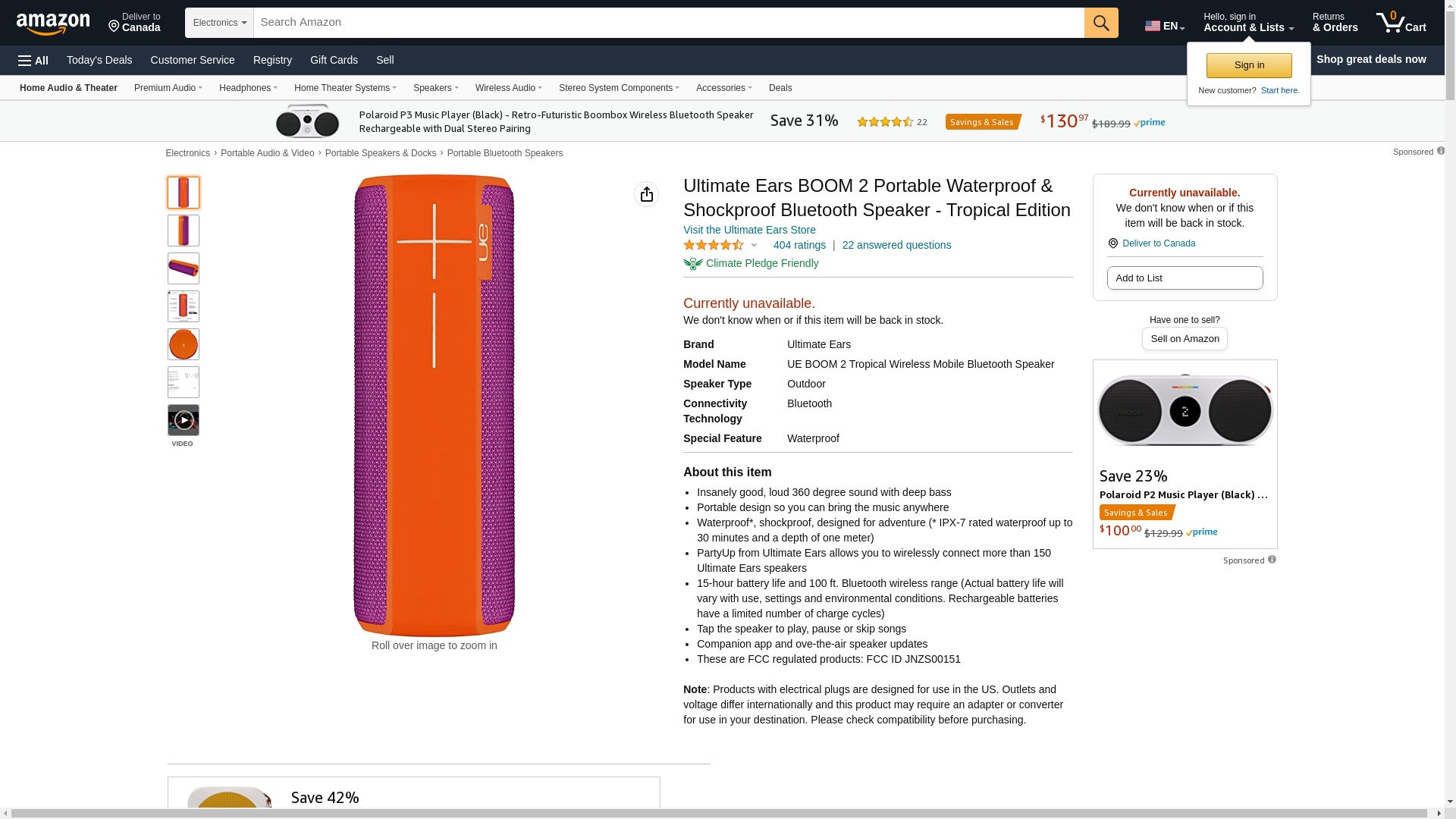This screenshot has width=1456, height=819.
Task: Open the 22 answered questions link
Action: coord(896,245)
